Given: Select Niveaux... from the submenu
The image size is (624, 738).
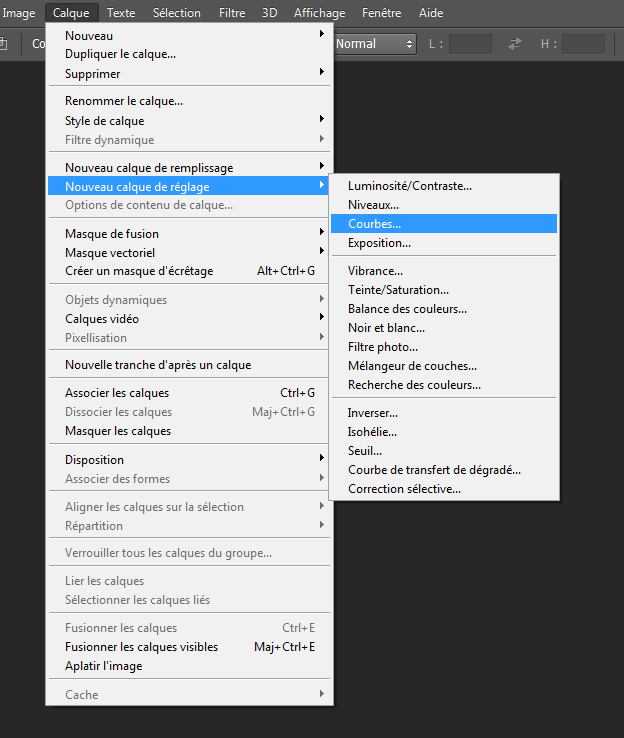Looking at the screenshot, I should [373, 205].
